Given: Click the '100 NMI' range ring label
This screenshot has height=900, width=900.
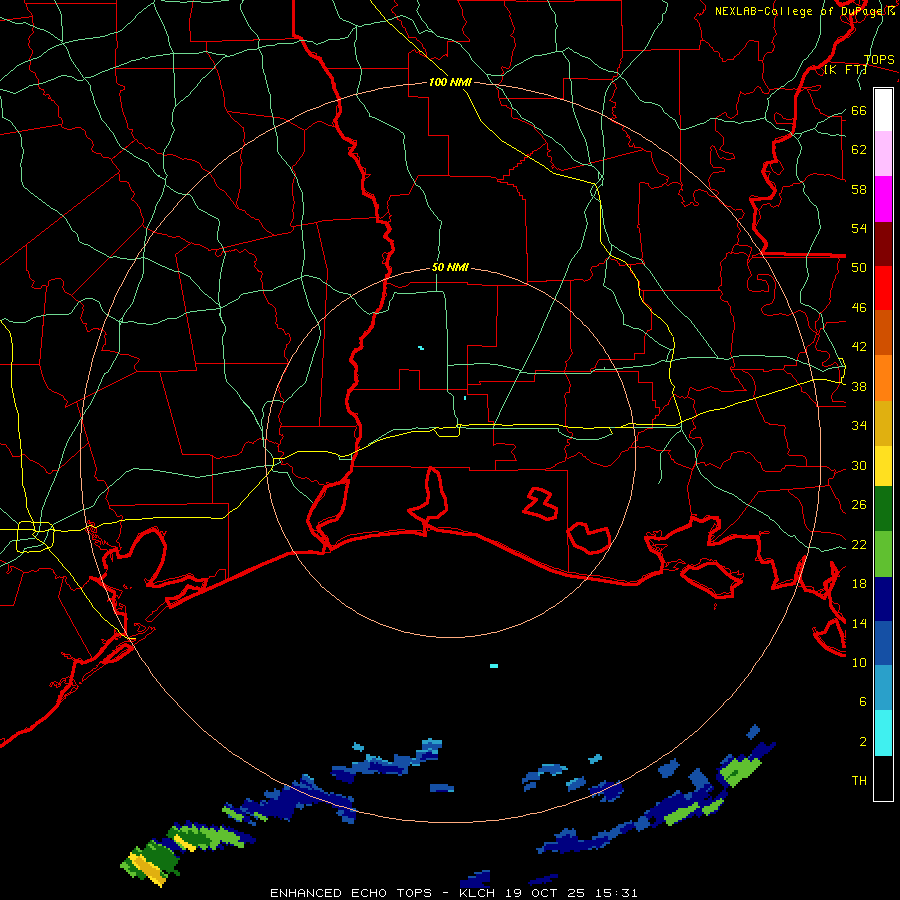Looking at the screenshot, I should click(450, 82).
